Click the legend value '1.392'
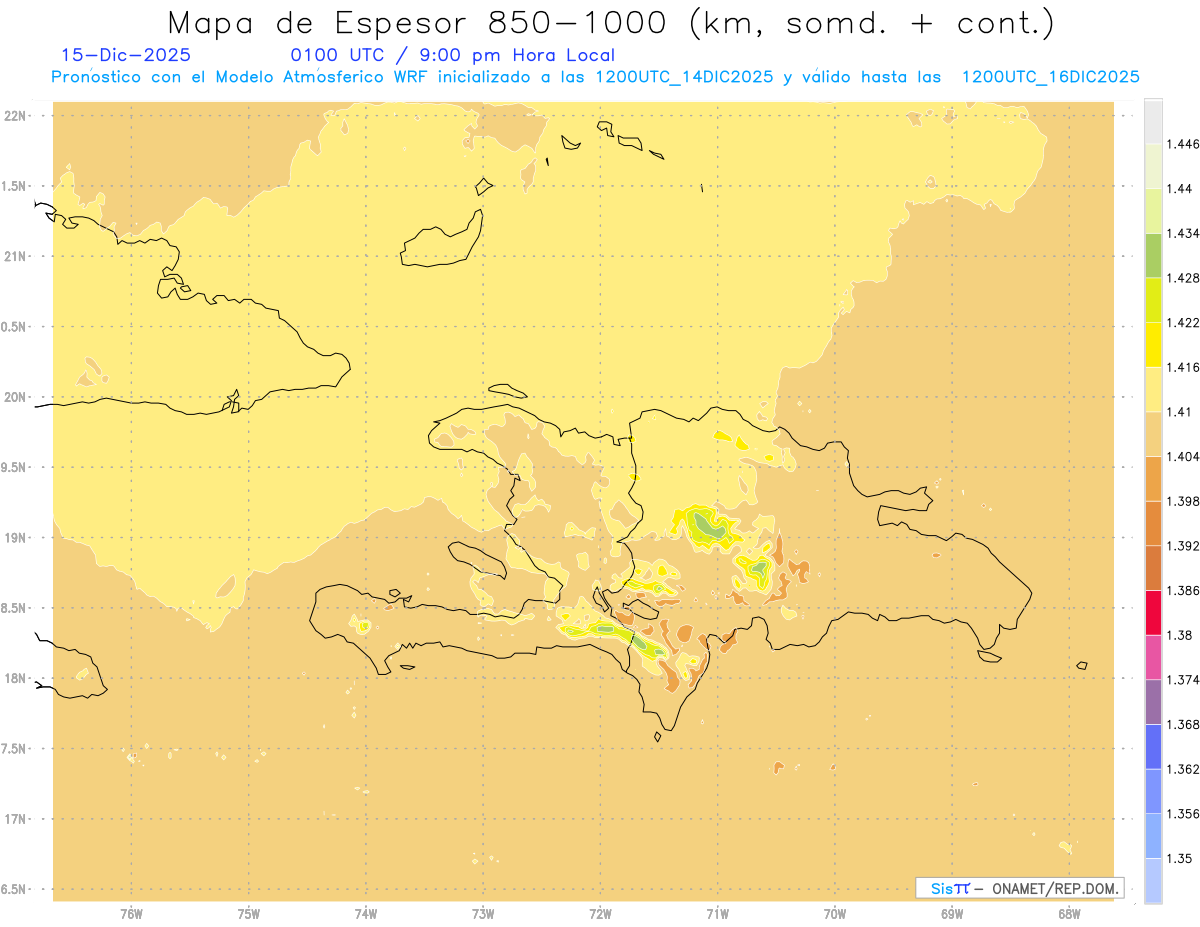 pos(1183,546)
